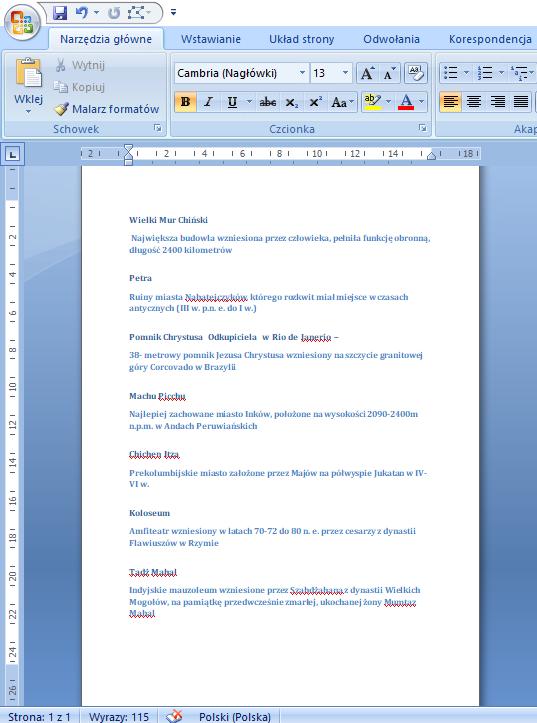Open highlight color dropdown arrow
537x723 pixels.
(x=389, y=102)
